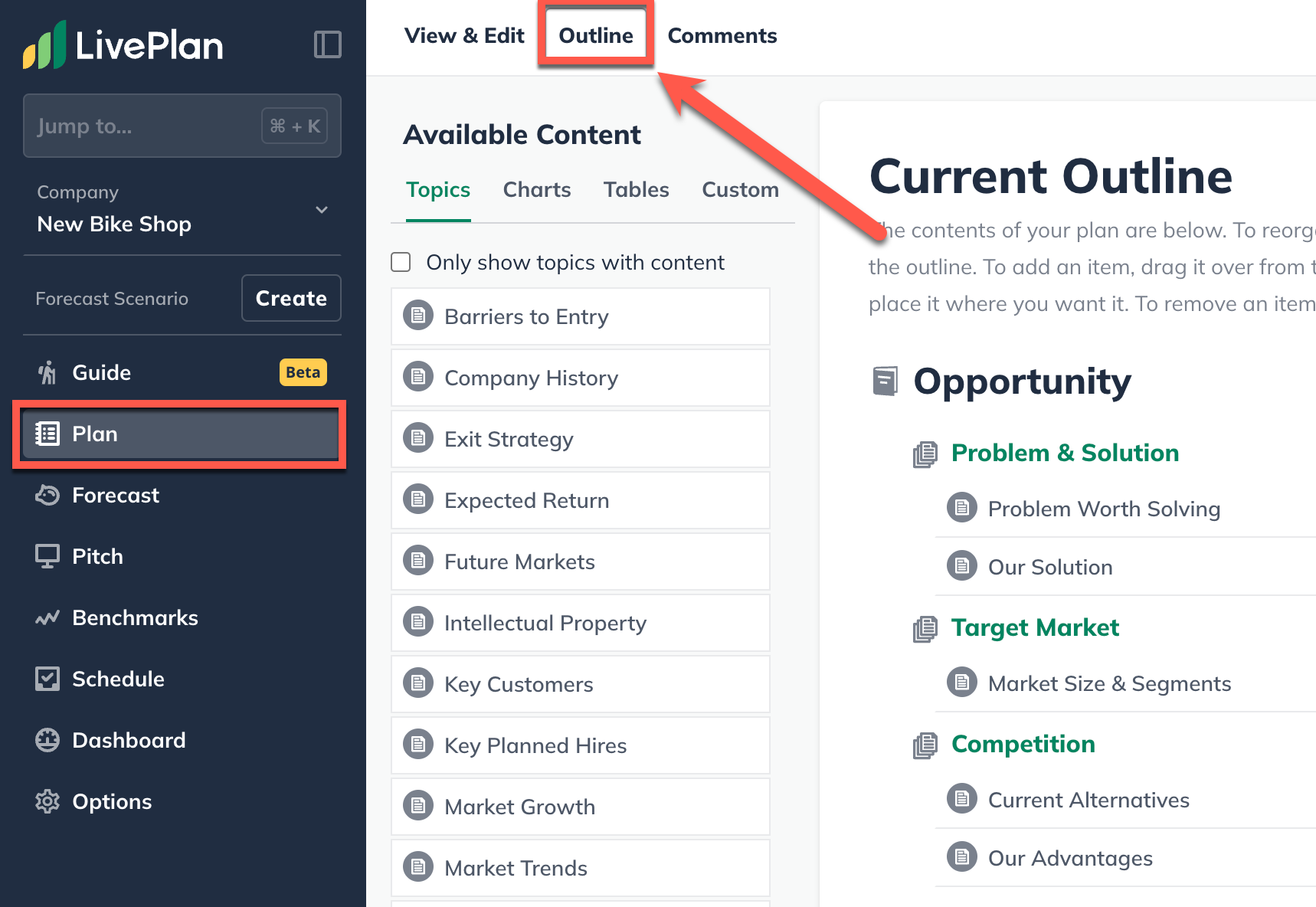This screenshot has width=1316, height=907.
Task: Click the Create forecast scenario button
Action: pyautogui.click(x=291, y=298)
